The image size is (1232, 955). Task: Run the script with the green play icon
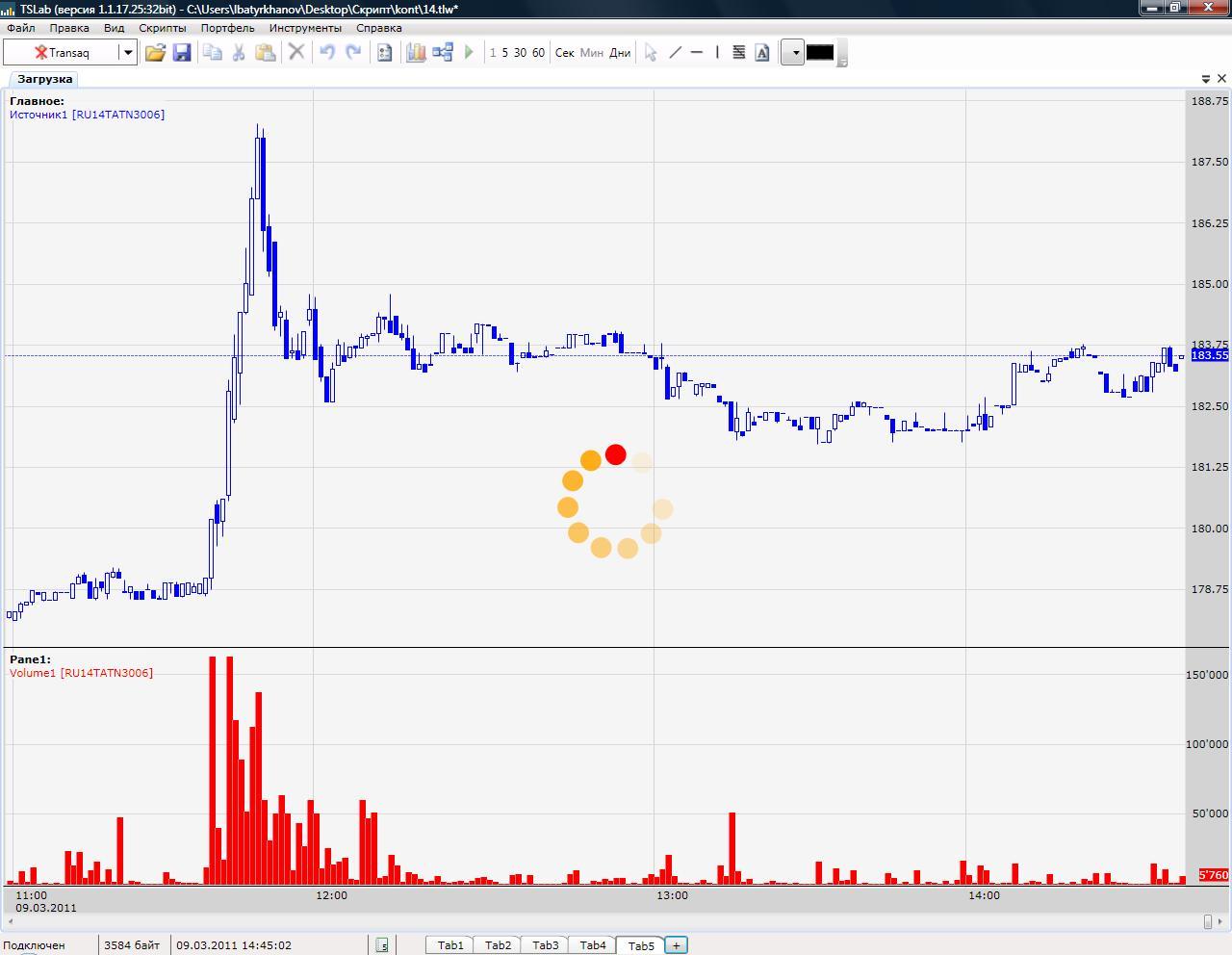click(x=469, y=53)
